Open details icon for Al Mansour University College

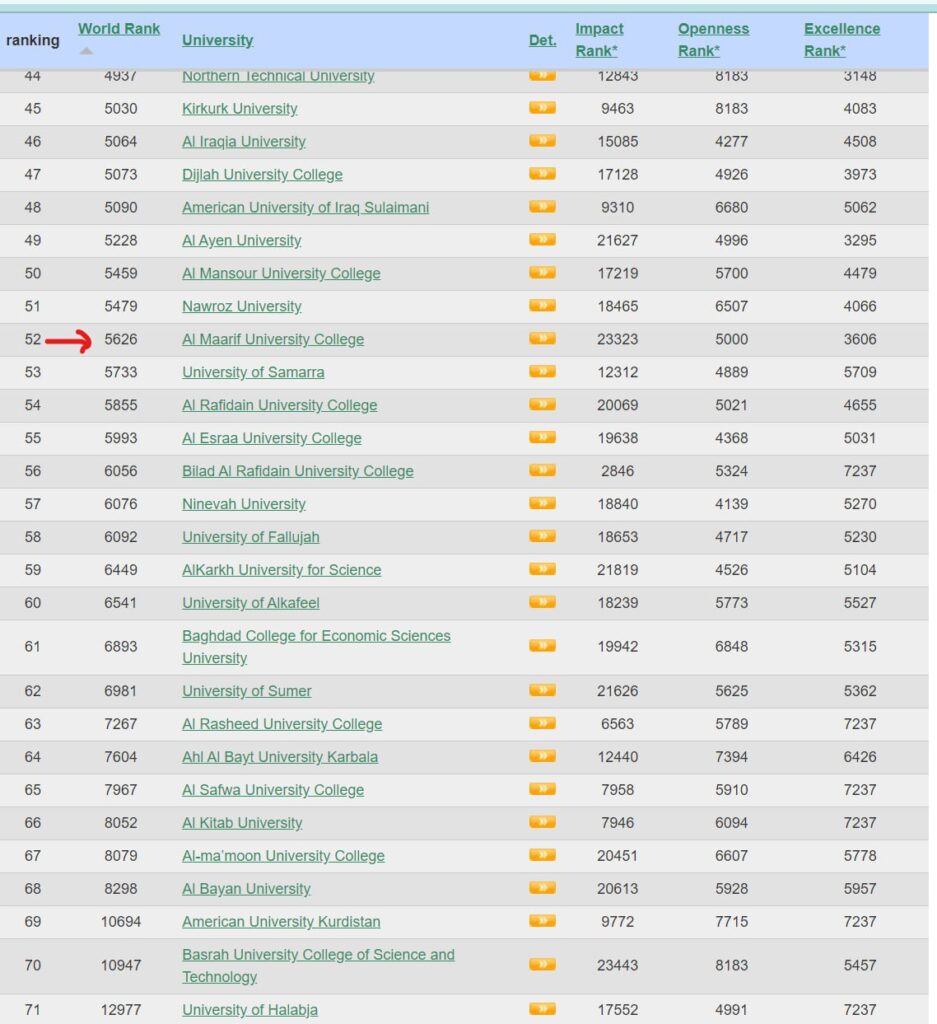(x=542, y=272)
